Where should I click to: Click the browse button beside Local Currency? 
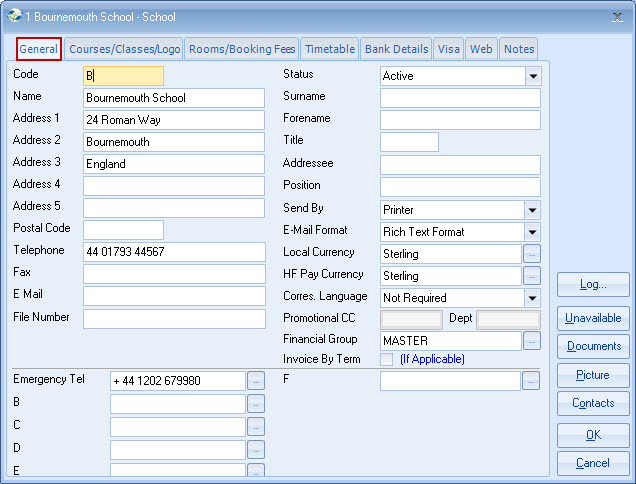(x=532, y=254)
